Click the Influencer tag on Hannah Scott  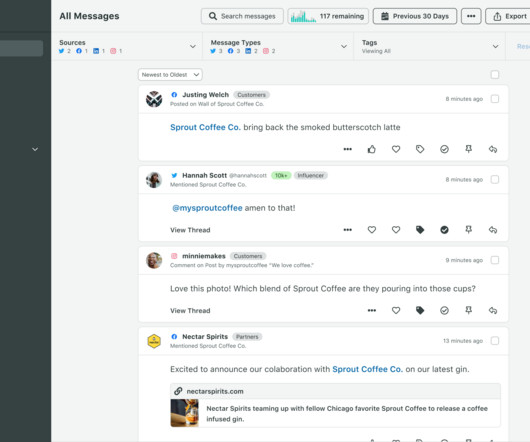click(x=311, y=175)
